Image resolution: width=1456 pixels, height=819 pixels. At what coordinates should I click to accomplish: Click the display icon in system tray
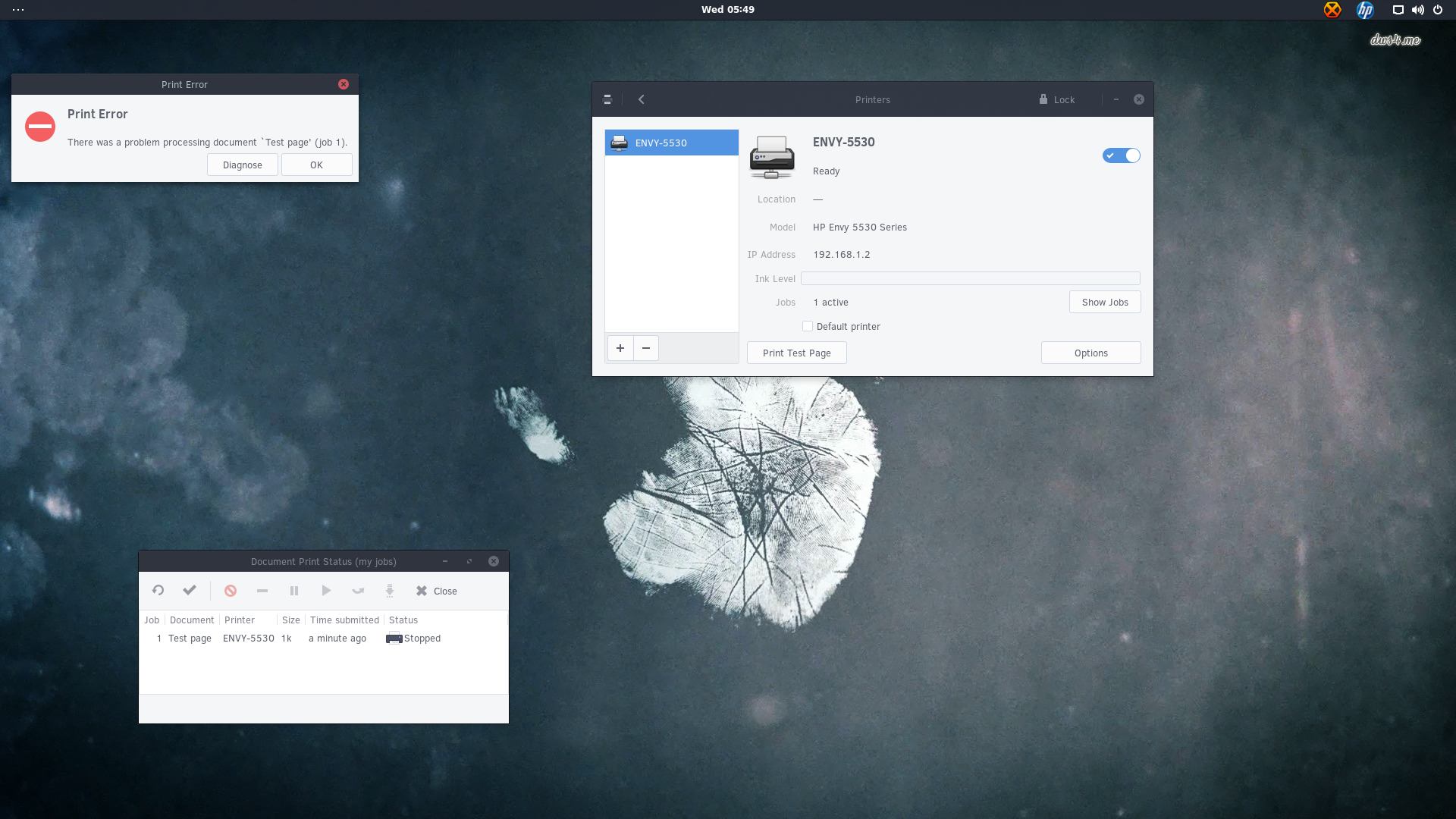(1398, 10)
